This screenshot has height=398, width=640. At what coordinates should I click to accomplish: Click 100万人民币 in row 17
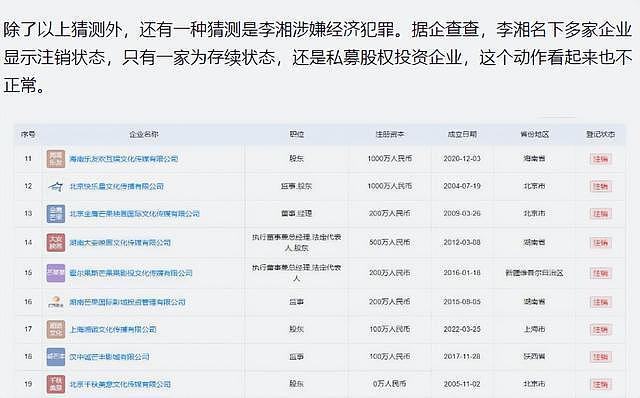tap(390, 329)
